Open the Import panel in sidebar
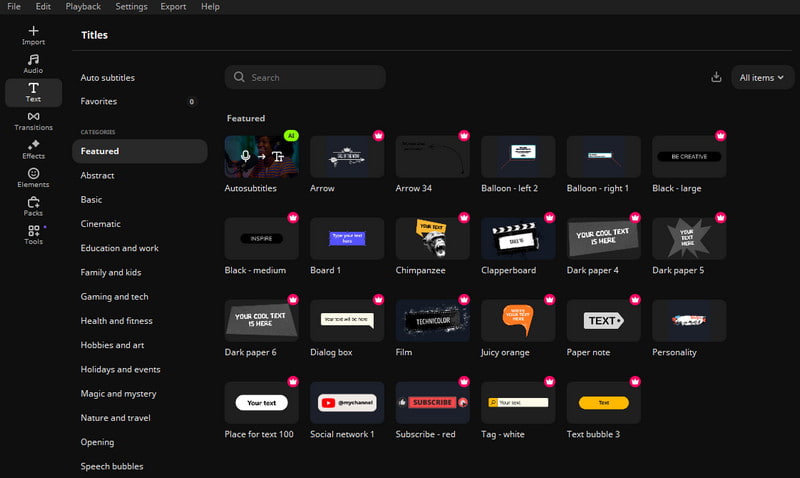Screen dimensions: 800x478 33,35
